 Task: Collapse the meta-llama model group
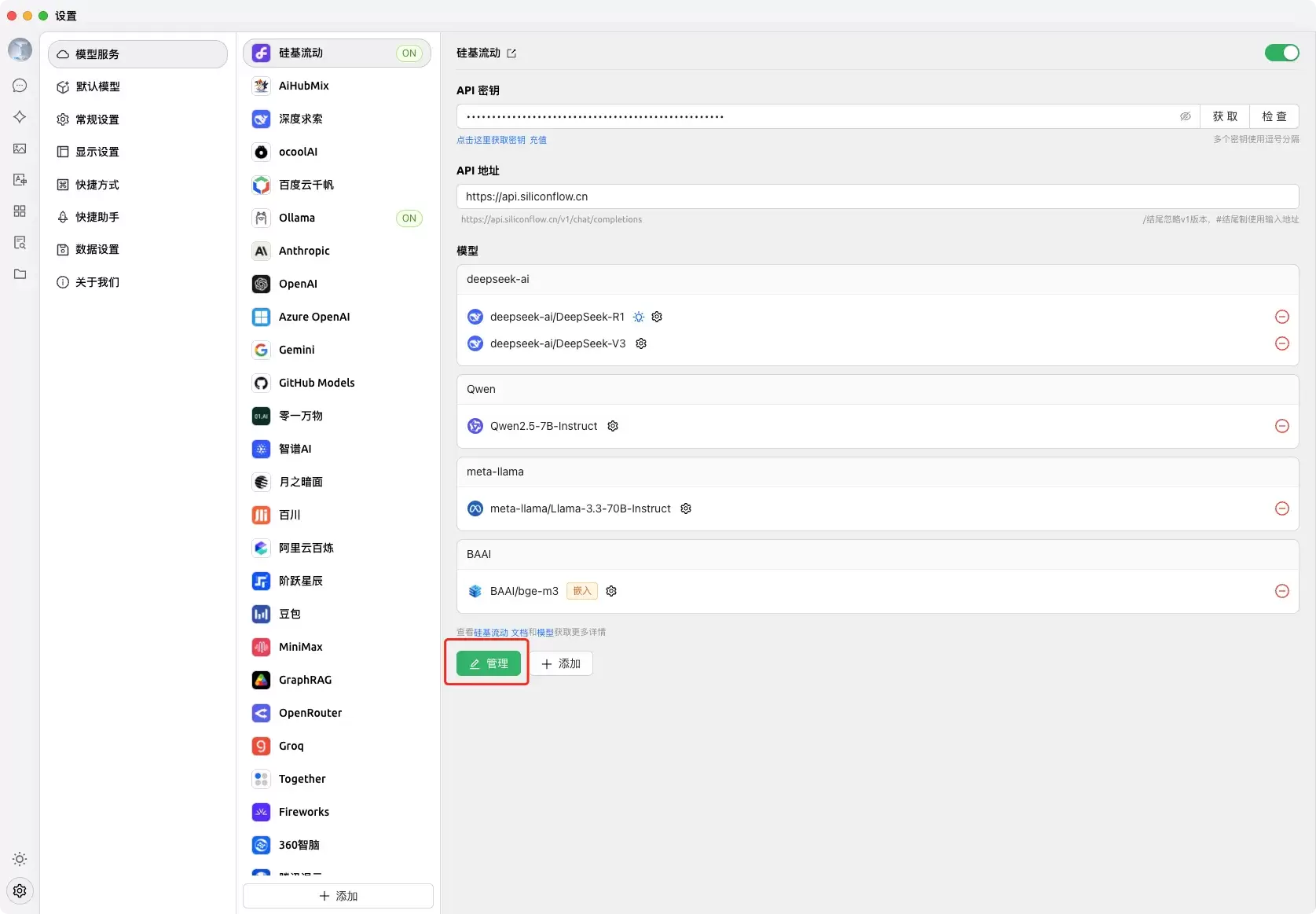(x=878, y=472)
